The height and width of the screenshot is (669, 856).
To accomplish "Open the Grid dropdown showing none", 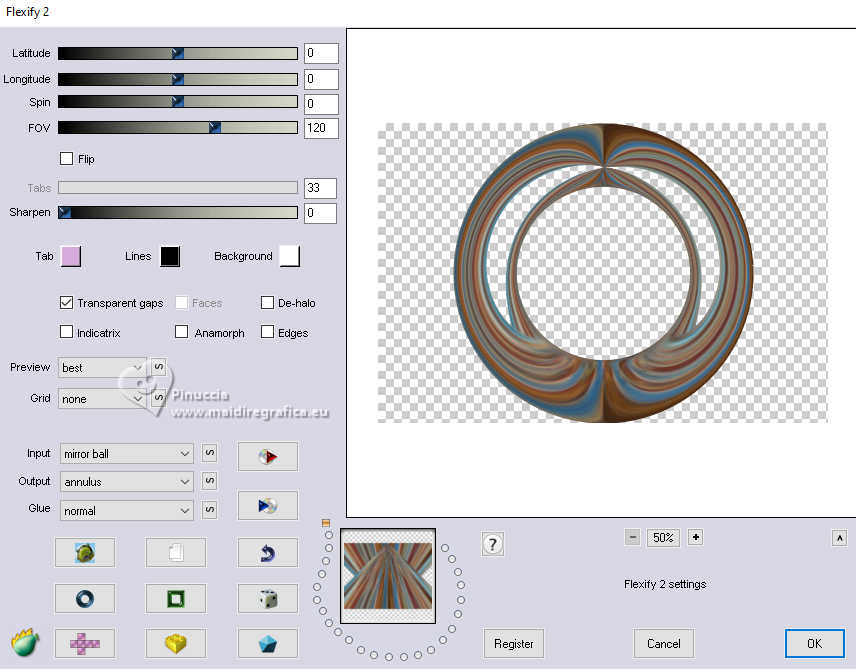I will 103,399.
